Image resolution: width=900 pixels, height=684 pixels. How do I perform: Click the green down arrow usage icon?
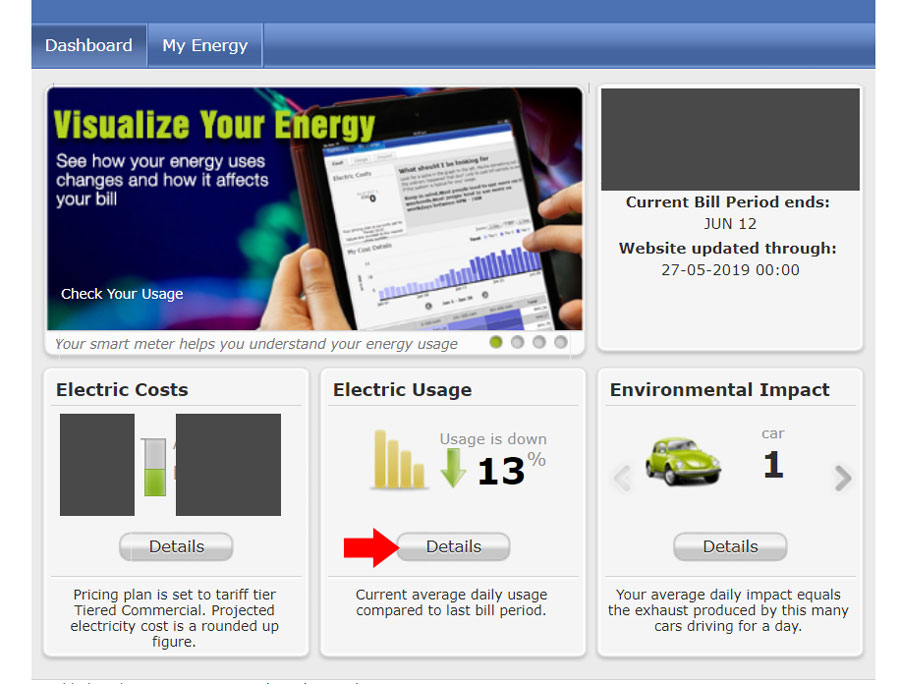453,467
